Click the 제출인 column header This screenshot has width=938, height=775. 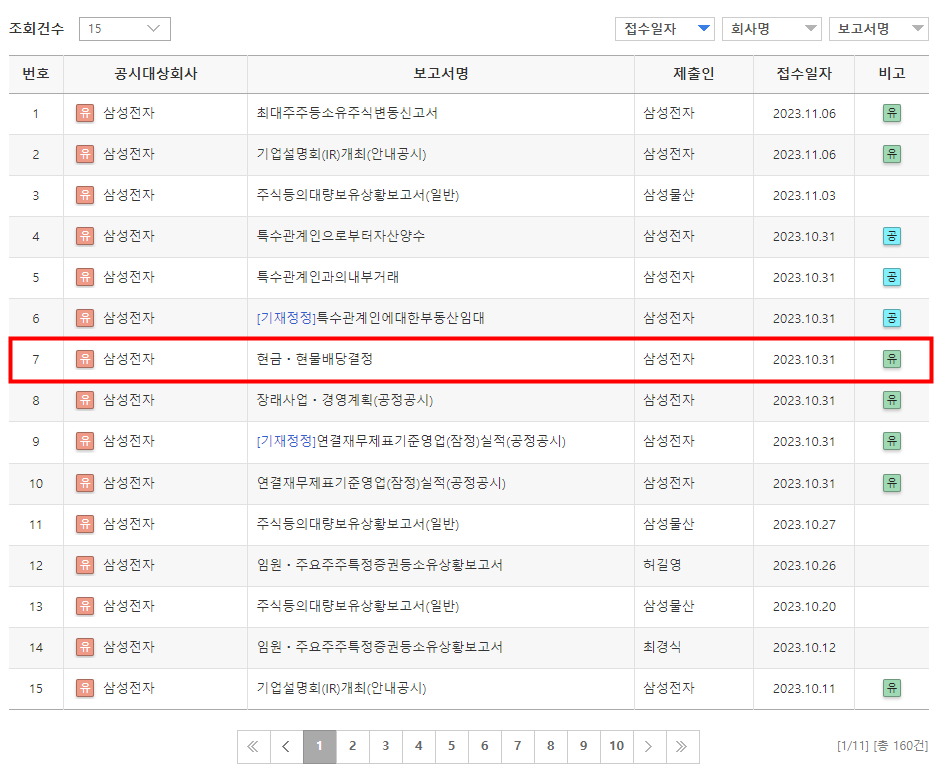(x=694, y=74)
